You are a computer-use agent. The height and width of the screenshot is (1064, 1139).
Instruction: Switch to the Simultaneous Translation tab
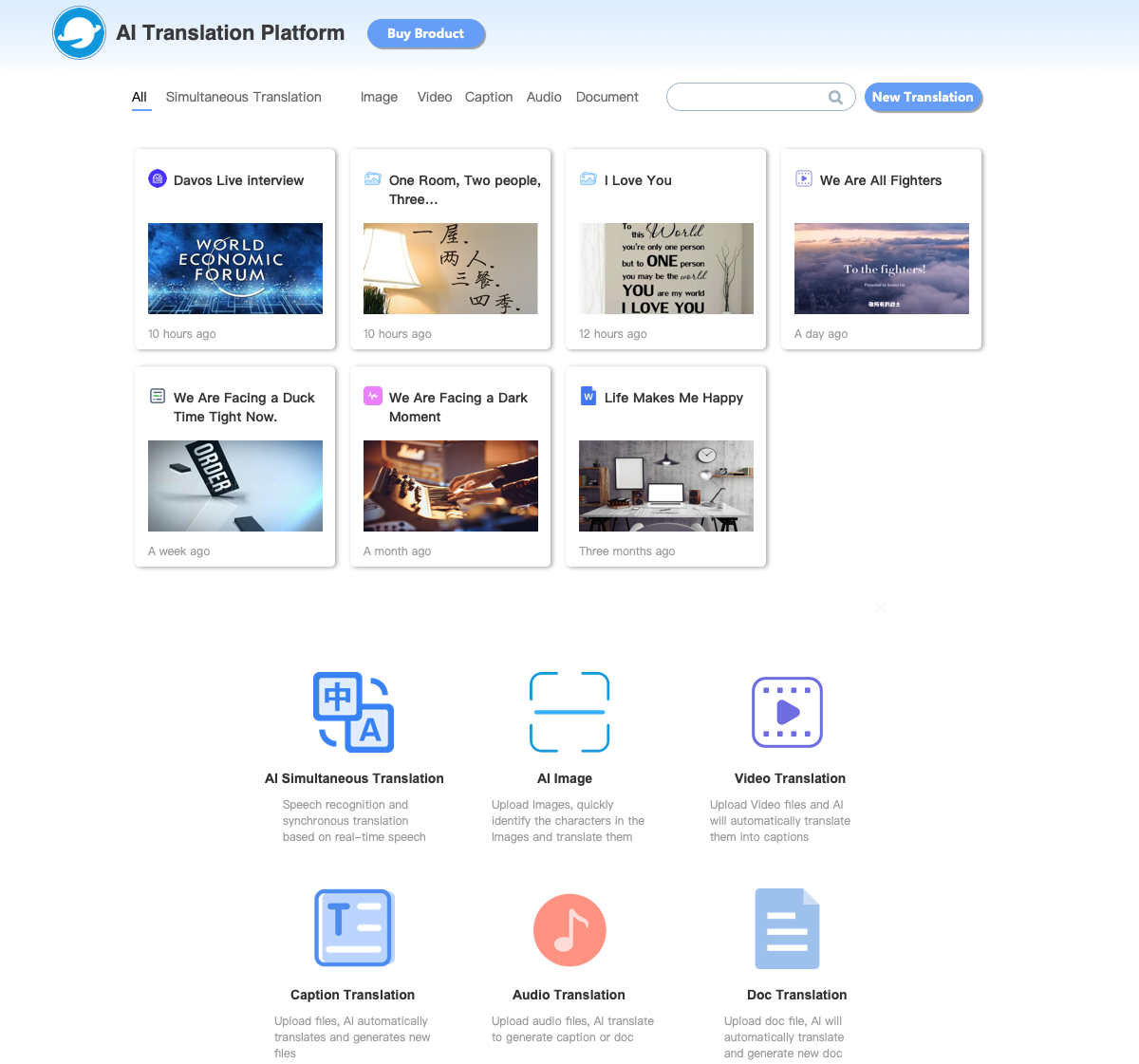pos(243,97)
